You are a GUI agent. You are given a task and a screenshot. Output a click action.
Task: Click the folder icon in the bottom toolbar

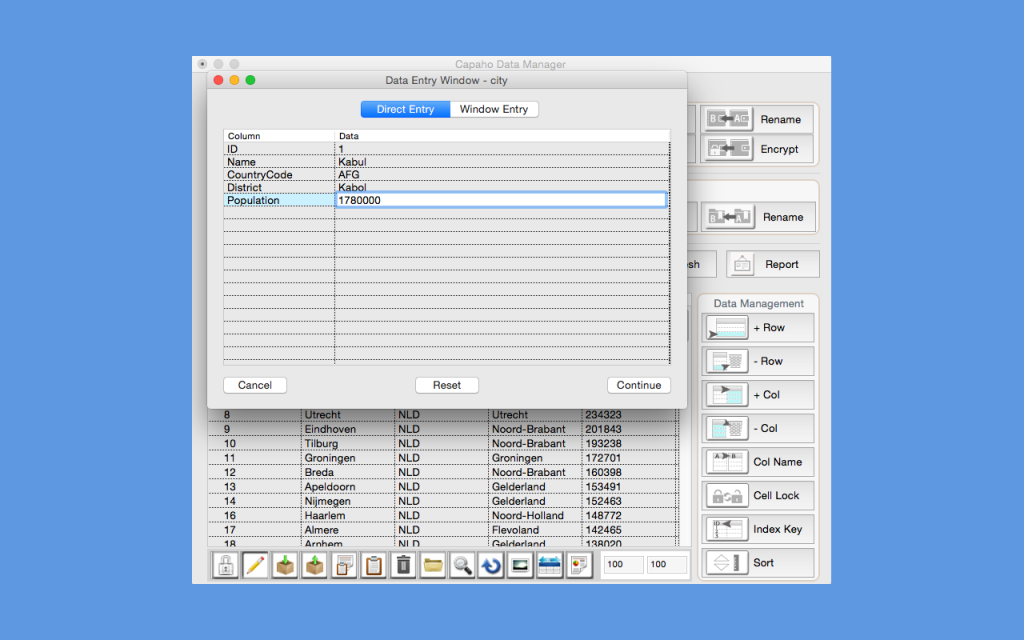(432, 565)
